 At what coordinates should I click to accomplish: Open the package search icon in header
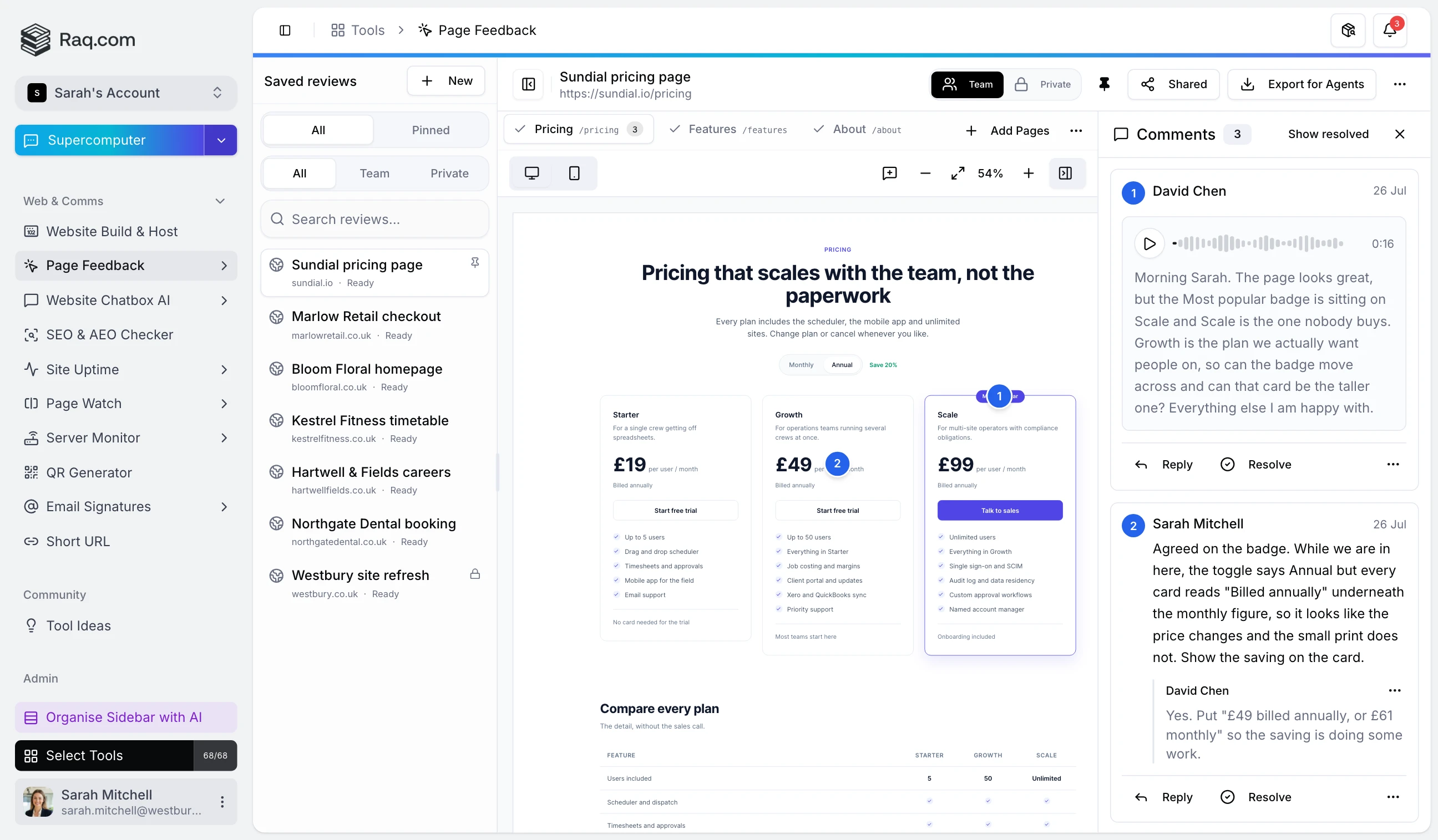tap(1348, 30)
